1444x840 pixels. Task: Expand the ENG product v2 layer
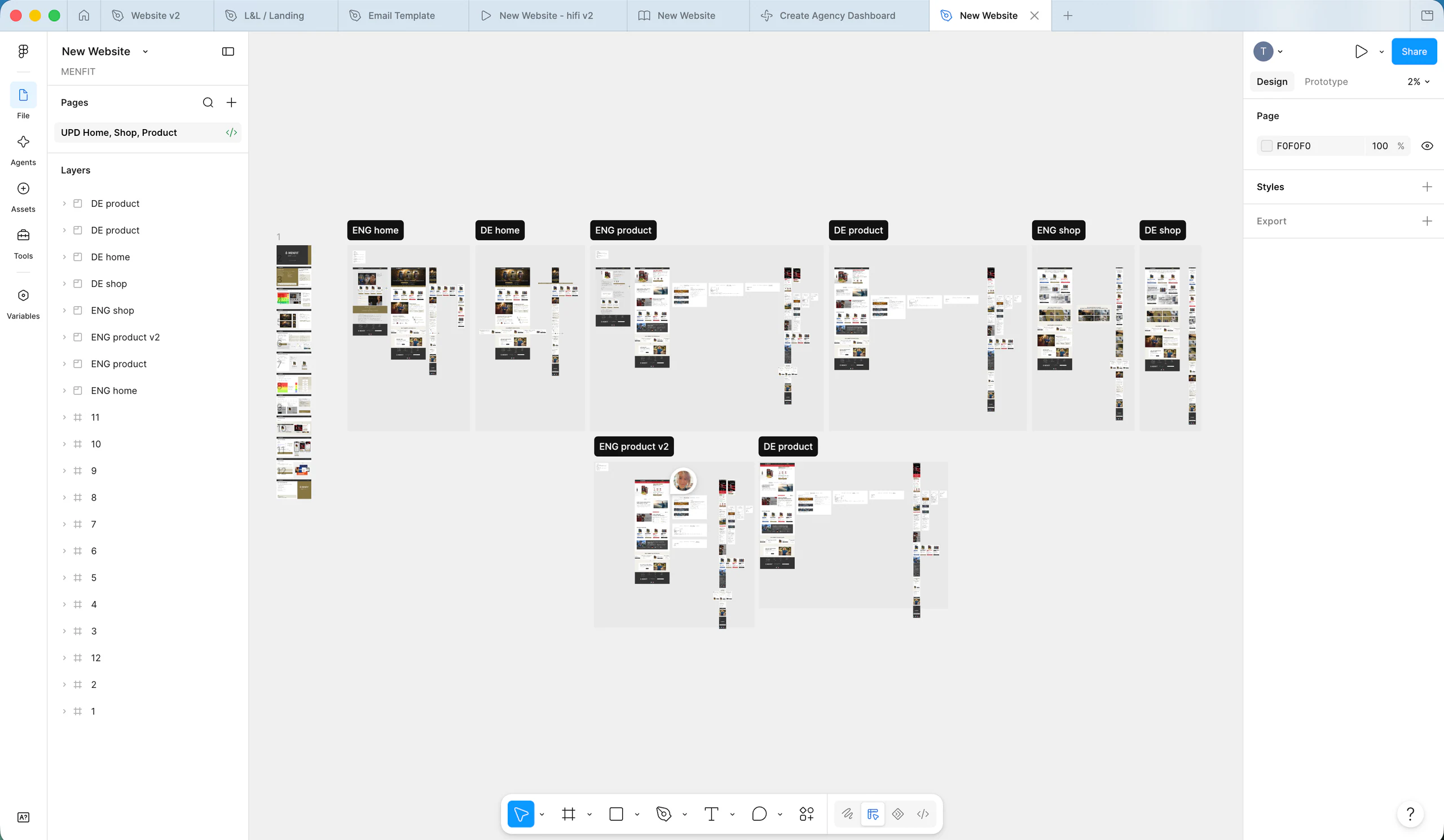click(64, 337)
